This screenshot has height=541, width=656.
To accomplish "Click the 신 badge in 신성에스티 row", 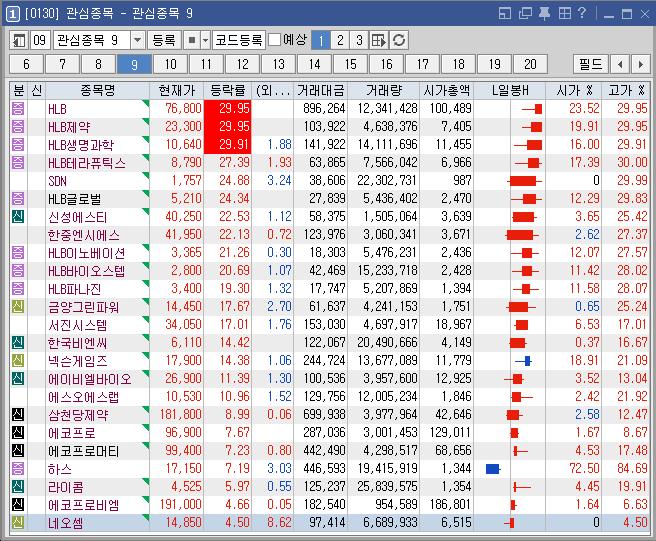I will 18,216.
